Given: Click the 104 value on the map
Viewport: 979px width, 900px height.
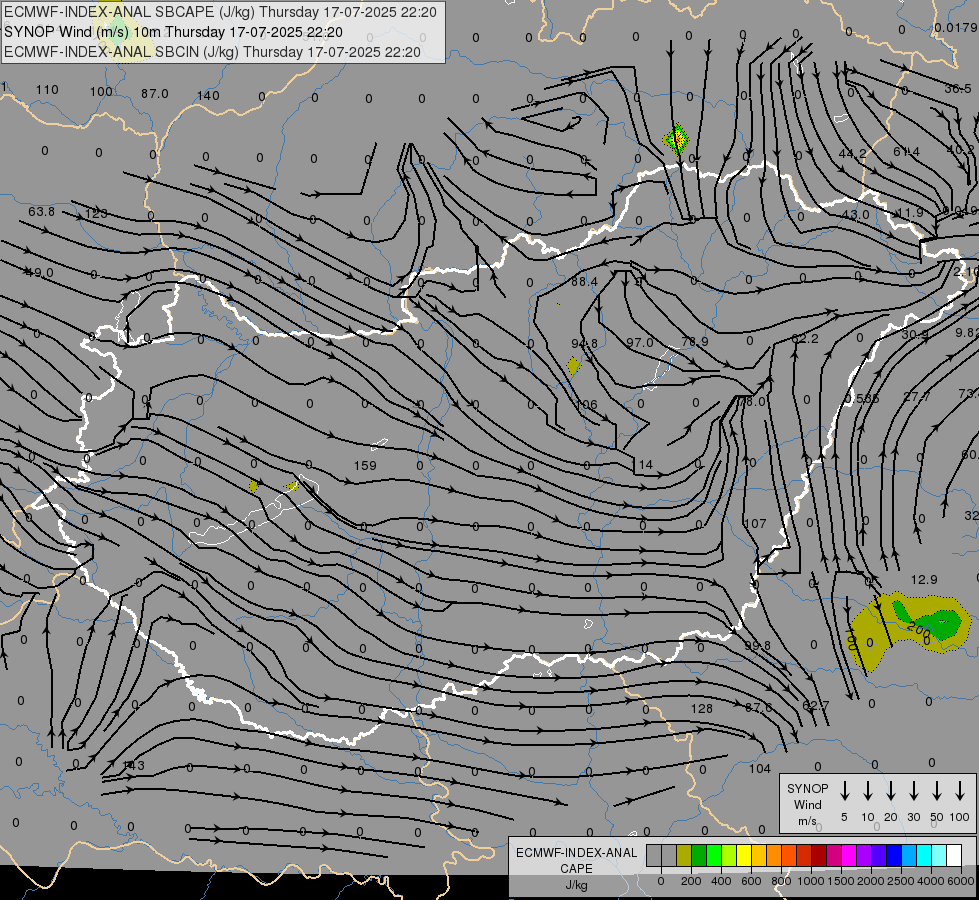Looking at the screenshot, I should click(760, 768).
